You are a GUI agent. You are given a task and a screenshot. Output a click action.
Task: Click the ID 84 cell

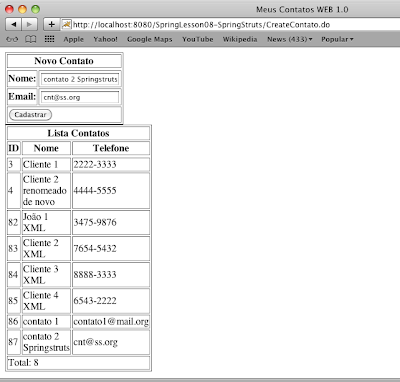point(14,275)
